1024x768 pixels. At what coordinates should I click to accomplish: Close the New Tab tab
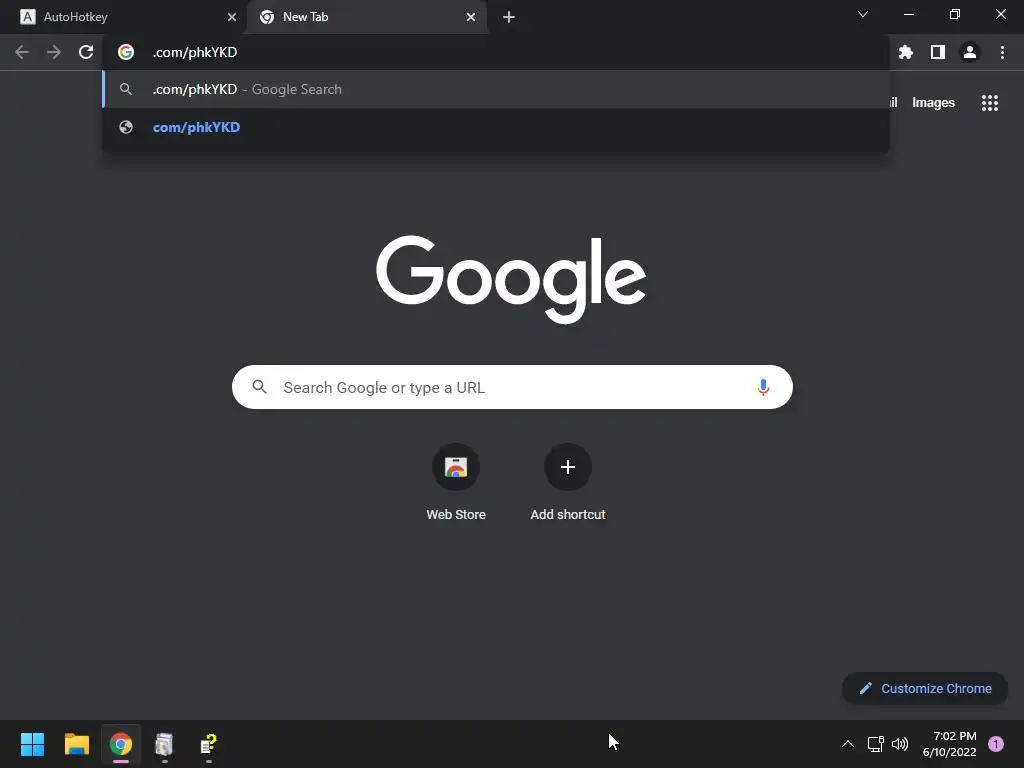point(471,17)
